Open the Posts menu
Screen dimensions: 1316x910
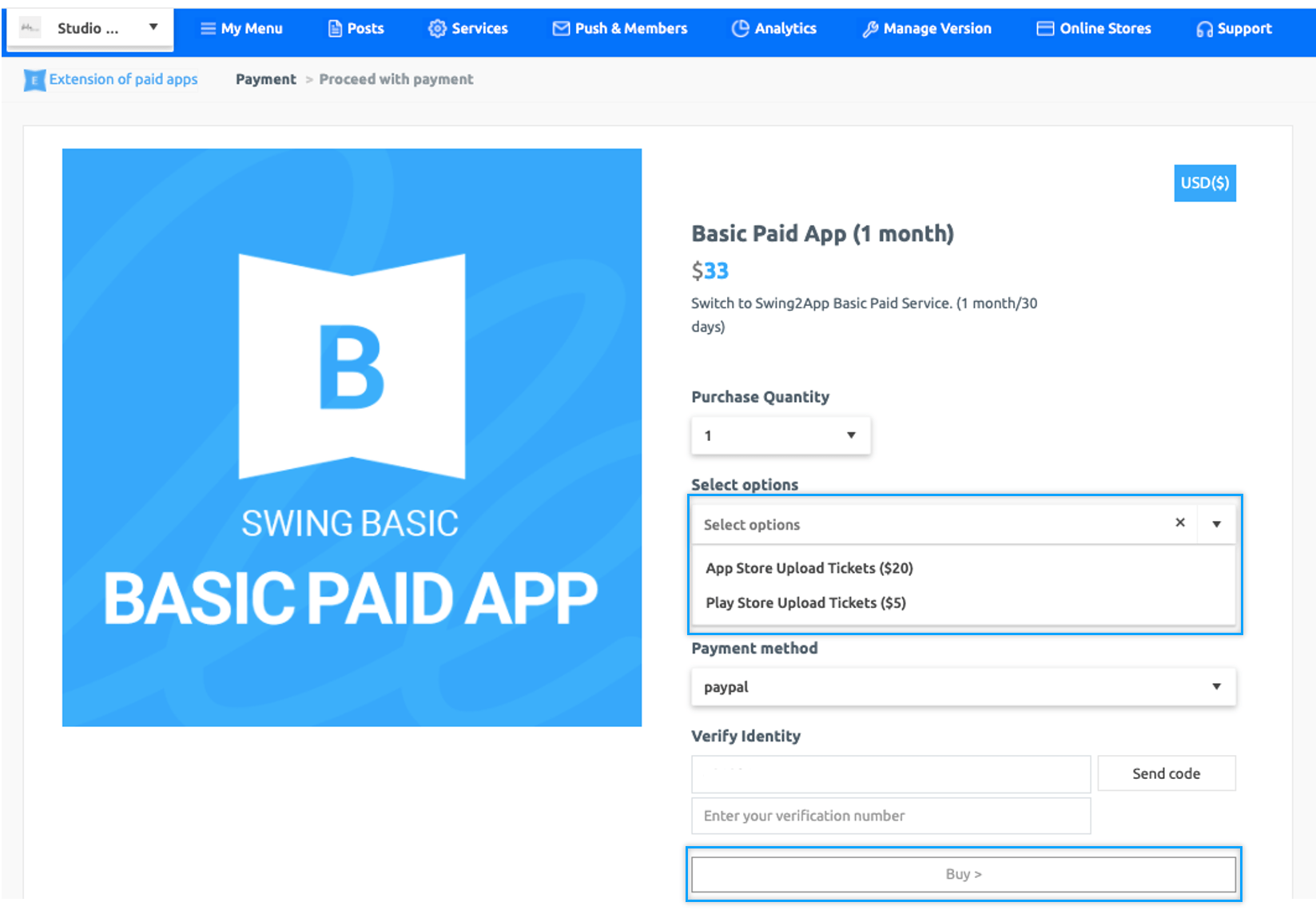point(356,29)
